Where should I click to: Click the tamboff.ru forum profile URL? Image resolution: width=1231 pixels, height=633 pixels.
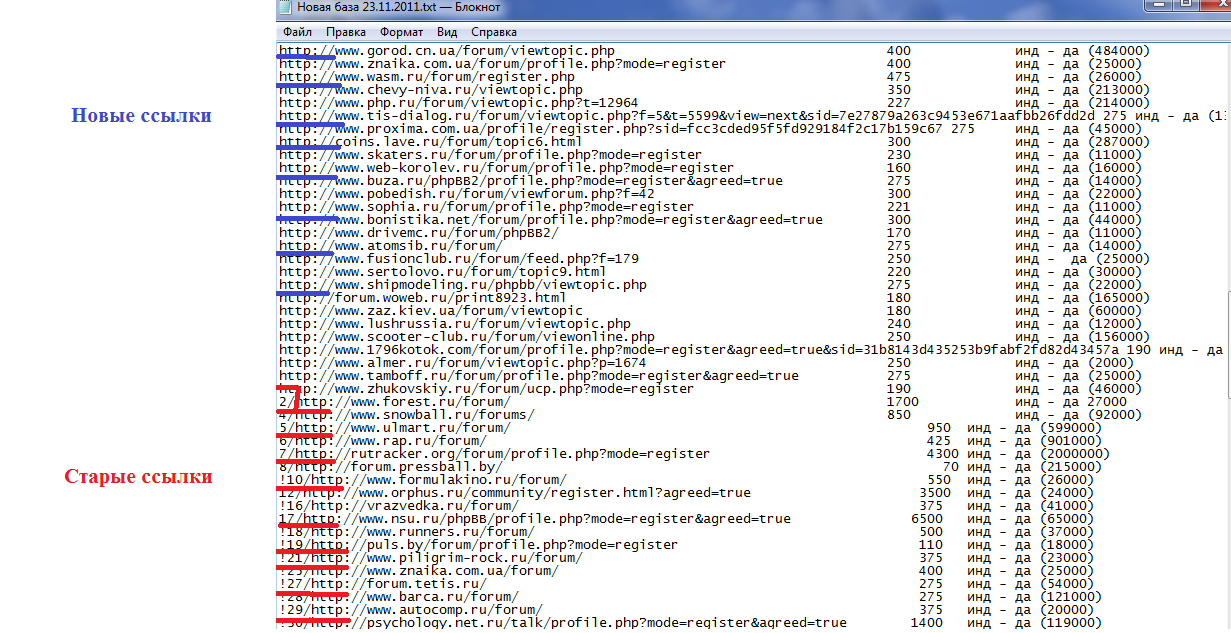point(539,376)
